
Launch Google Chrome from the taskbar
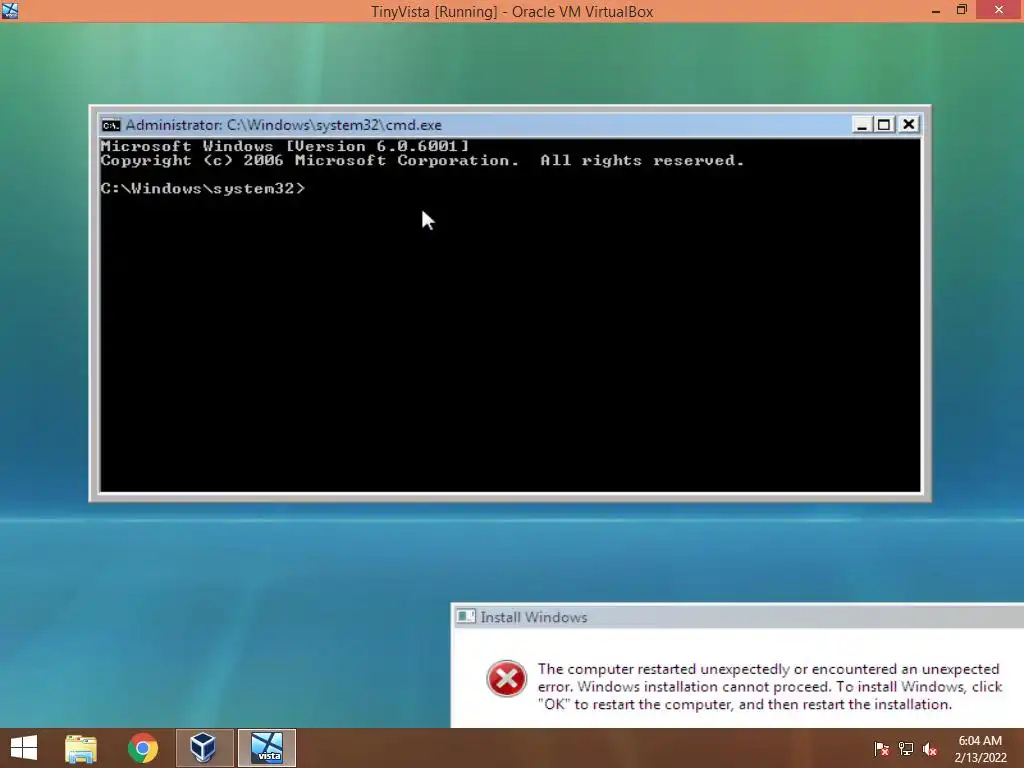click(x=142, y=748)
